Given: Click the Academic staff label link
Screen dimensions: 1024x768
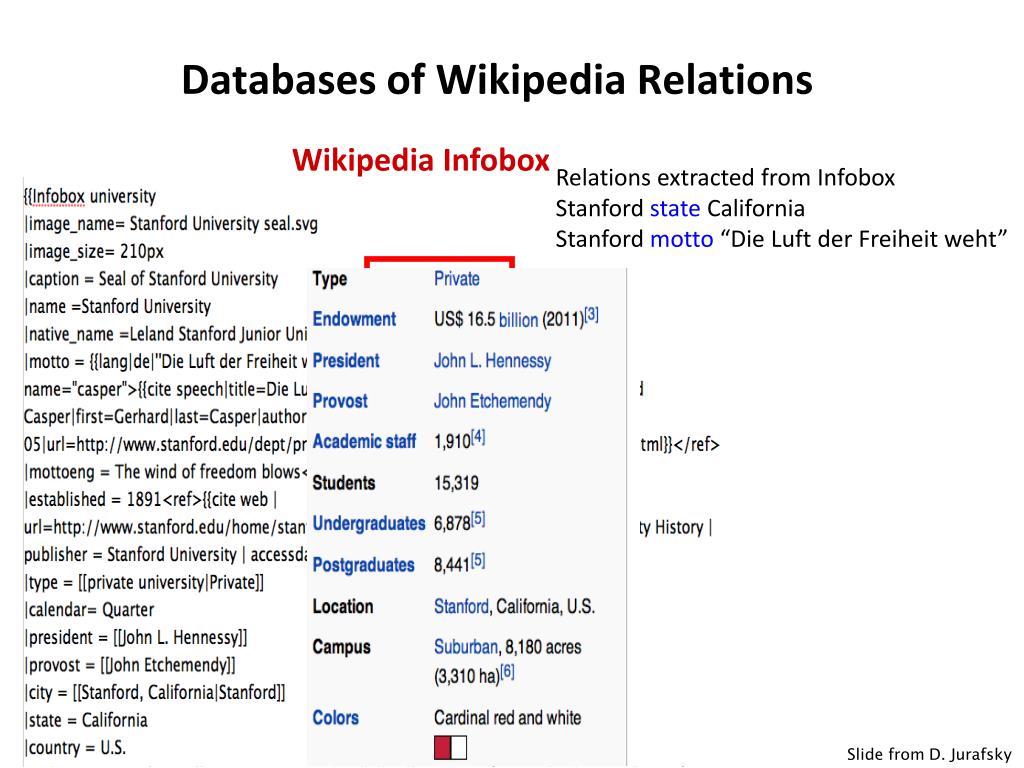Looking at the screenshot, I should click(364, 442).
